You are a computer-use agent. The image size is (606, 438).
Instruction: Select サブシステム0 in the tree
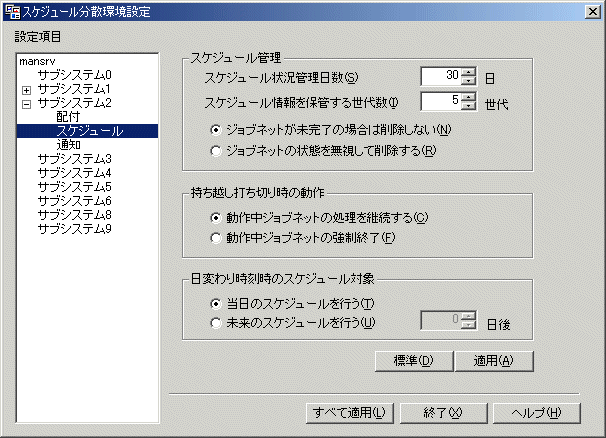[75, 75]
